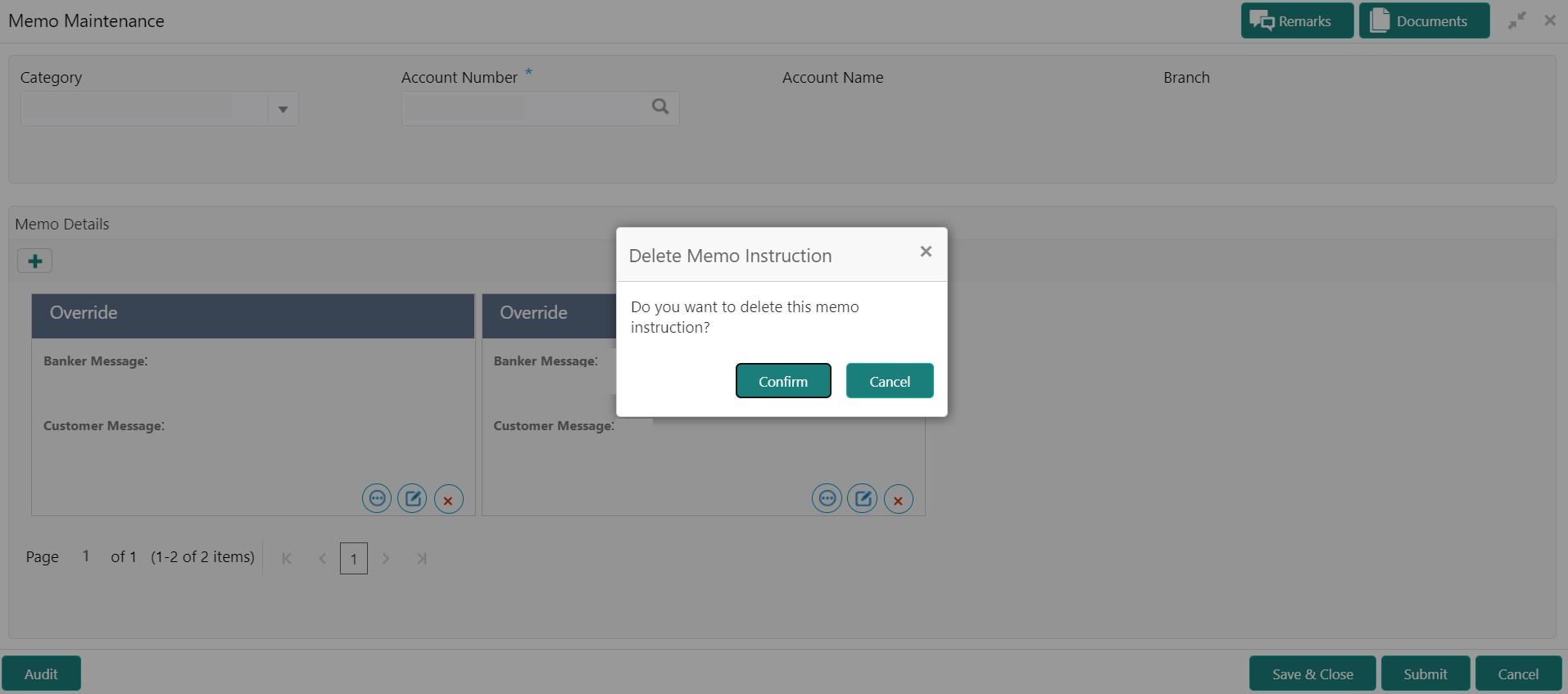Screen dimensions: 1568x694
Task: Add a new memo with the plus icon
Action: click(34, 261)
